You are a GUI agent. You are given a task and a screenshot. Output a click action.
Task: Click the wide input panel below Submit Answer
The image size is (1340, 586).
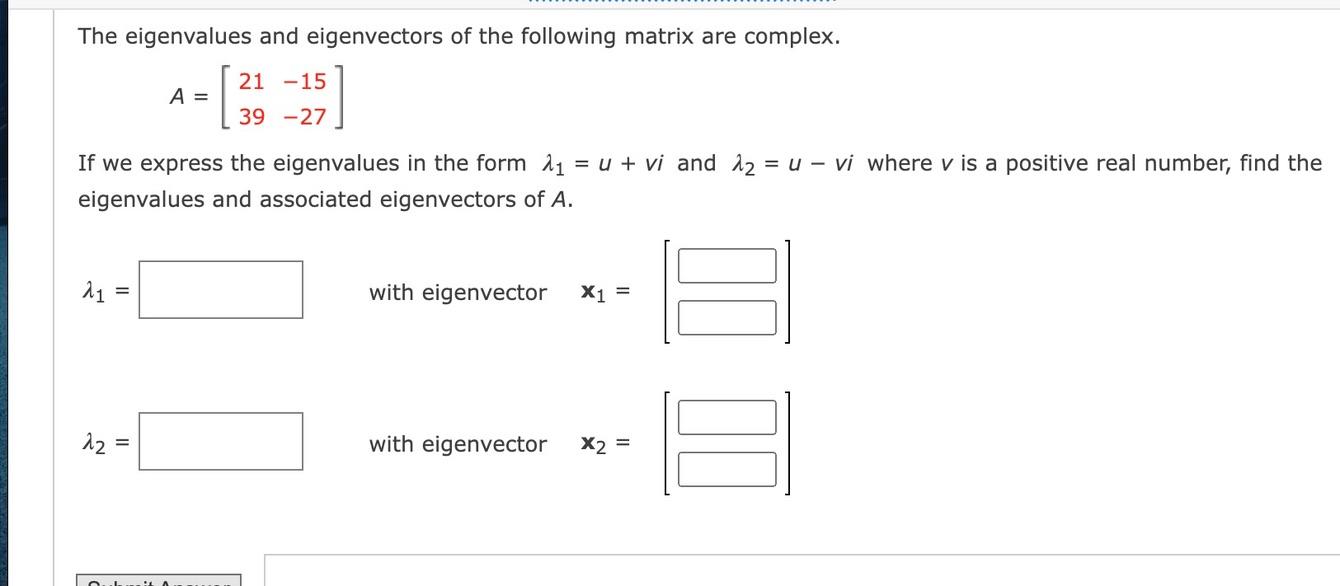(x=800, y=570)
